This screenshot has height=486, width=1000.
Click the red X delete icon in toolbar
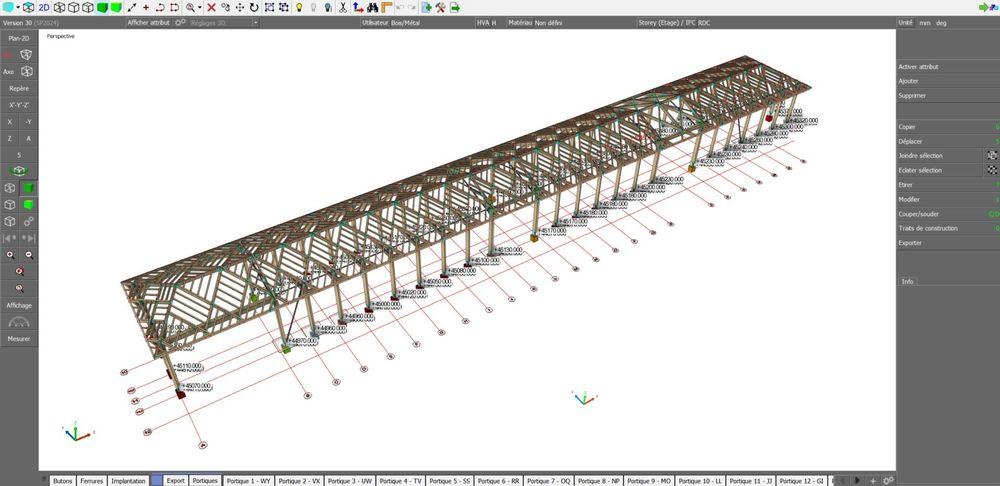[211, 7]
